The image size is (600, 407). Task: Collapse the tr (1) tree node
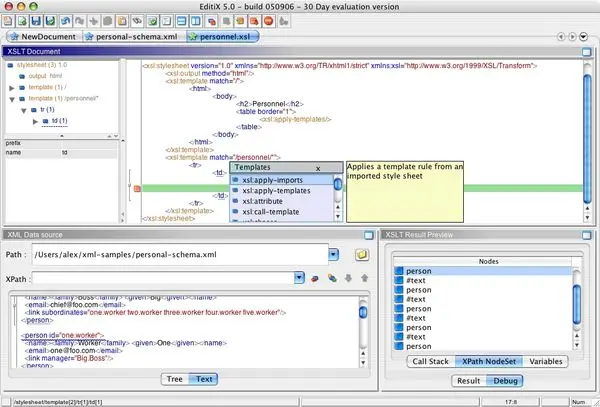pos(24,111)
